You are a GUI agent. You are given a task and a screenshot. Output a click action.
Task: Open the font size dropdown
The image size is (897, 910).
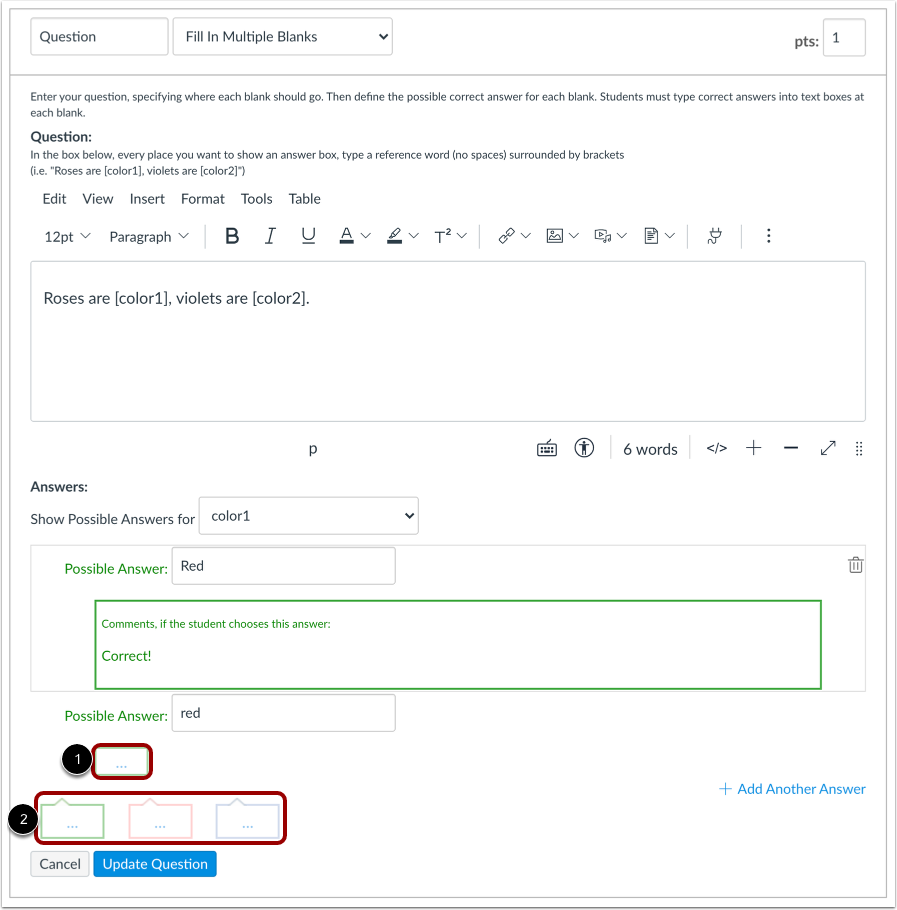[65, 236]
